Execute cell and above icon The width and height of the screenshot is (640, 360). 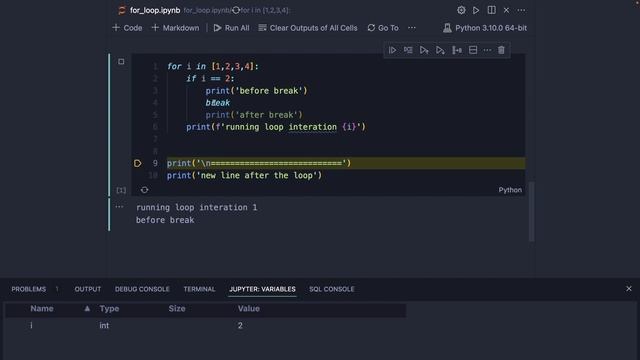pyautogui.click(x=424, y=50)
